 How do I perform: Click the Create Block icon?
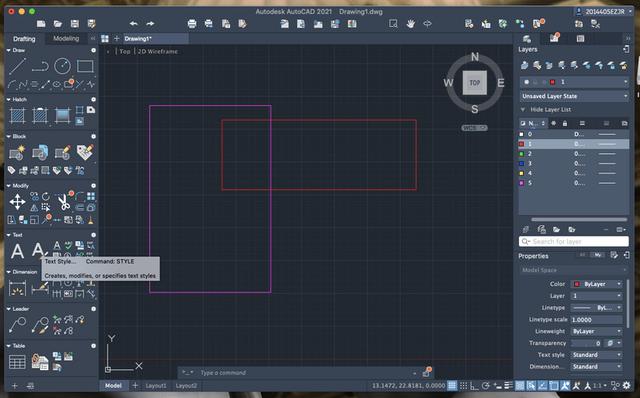[17, 152]
